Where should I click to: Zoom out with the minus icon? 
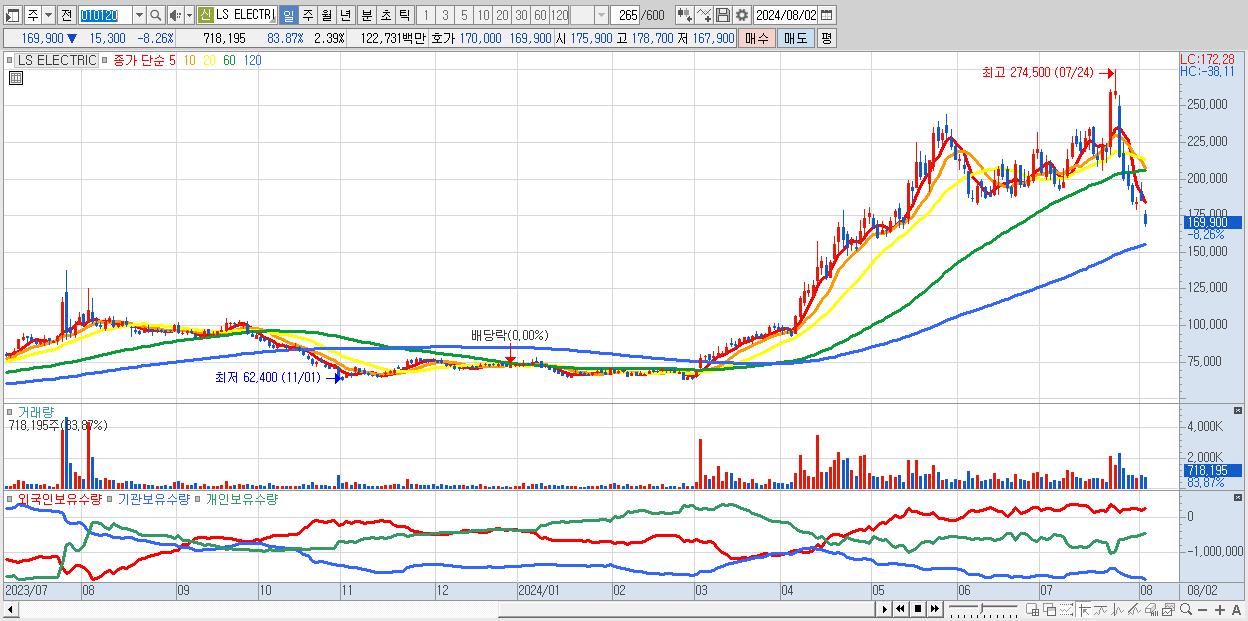coord(1205,609)
